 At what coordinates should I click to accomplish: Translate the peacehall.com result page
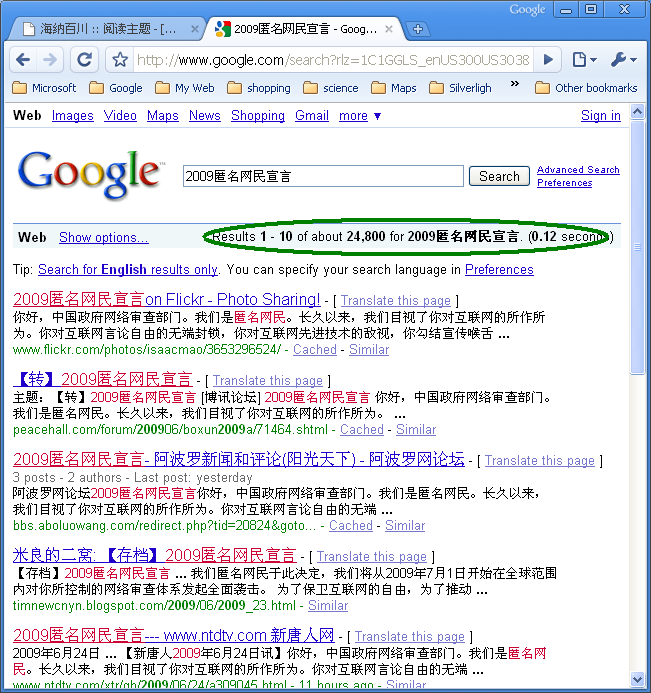(x=268, y=381)
